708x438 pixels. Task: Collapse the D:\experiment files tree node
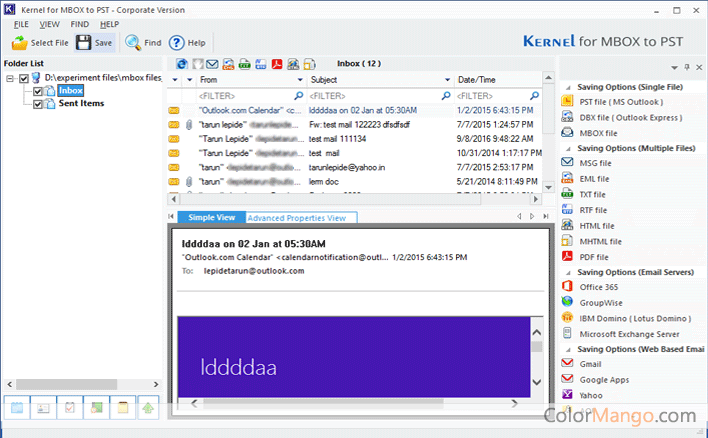click(9, 78)
